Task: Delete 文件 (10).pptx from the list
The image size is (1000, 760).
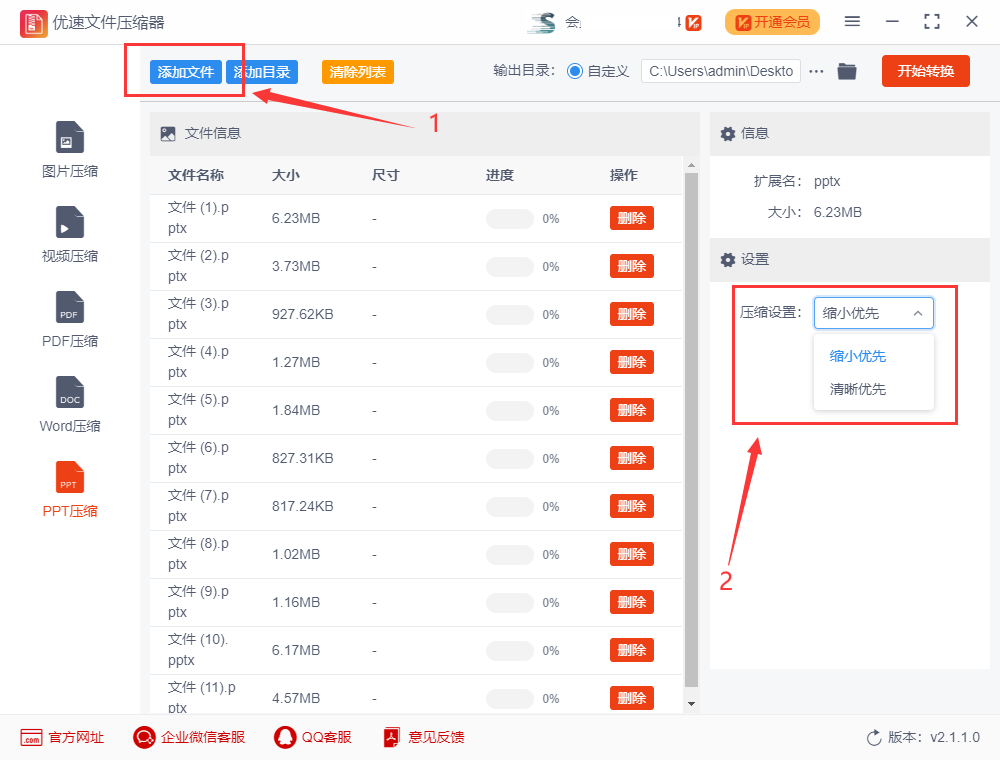Action: click(631, 650)
